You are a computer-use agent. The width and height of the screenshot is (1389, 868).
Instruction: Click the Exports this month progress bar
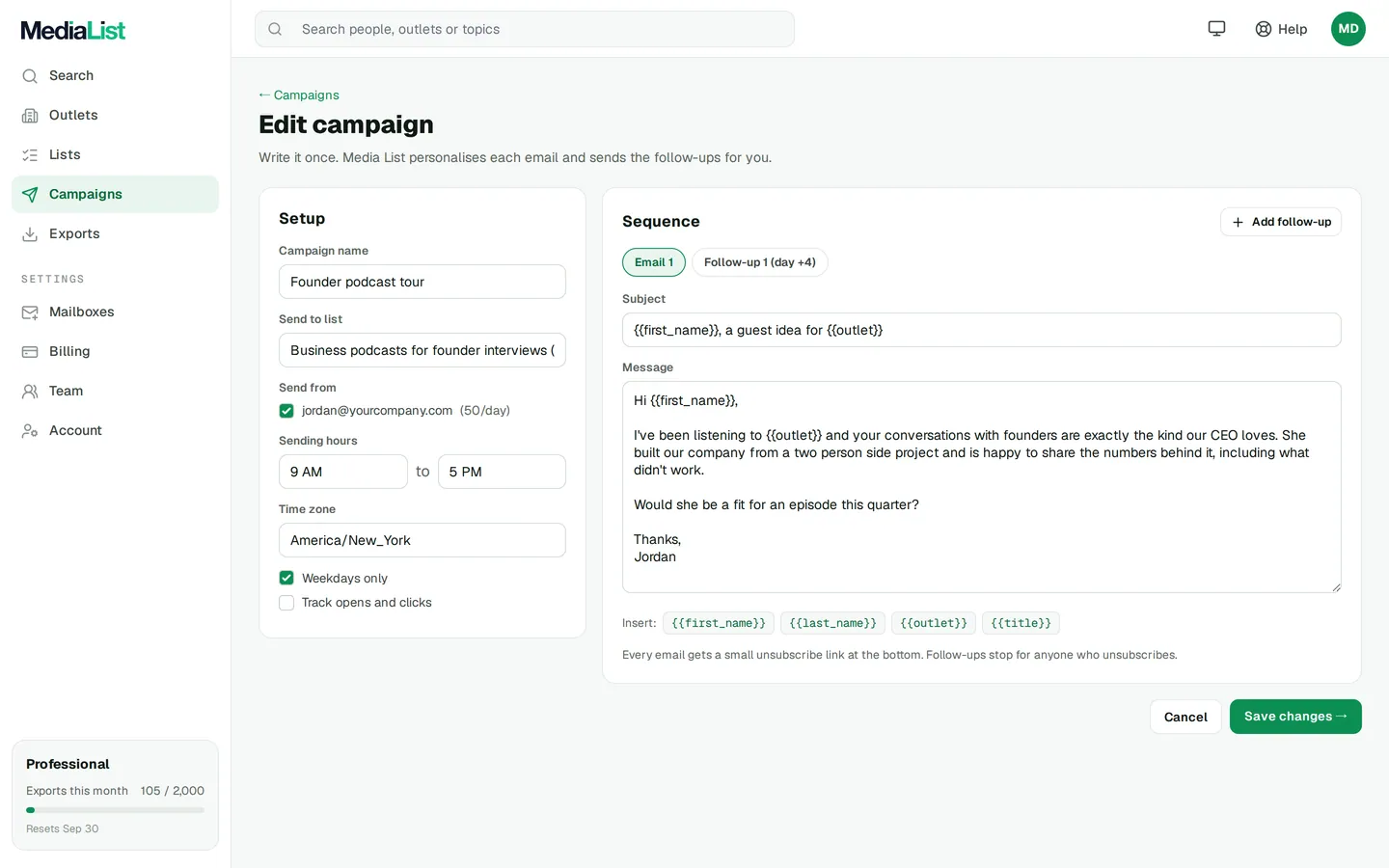point(115,810)
